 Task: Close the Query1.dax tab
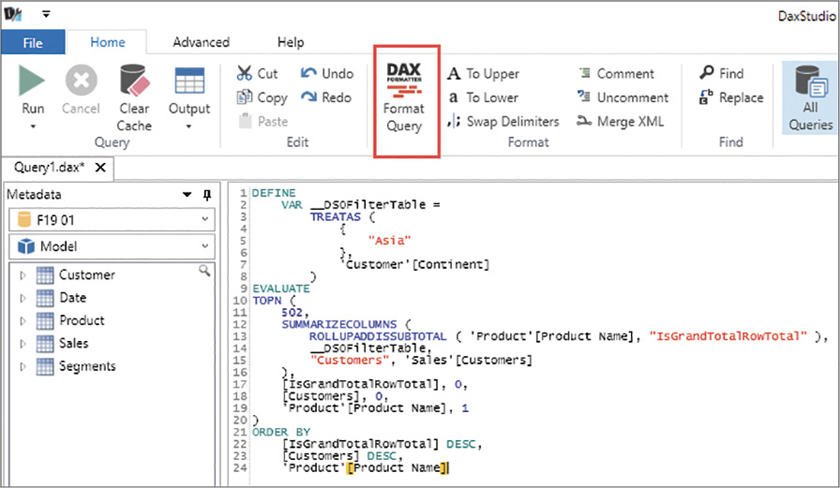[x=100, y=167]
